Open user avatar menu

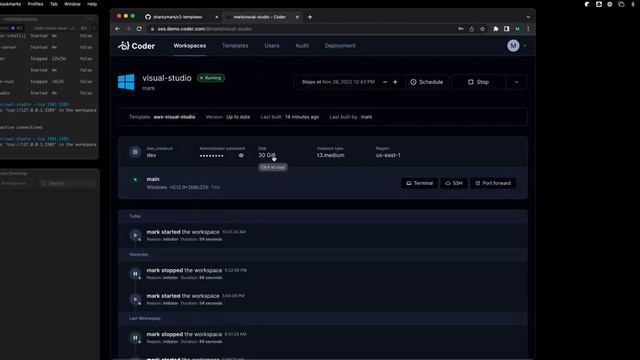(x=513, y=46)
